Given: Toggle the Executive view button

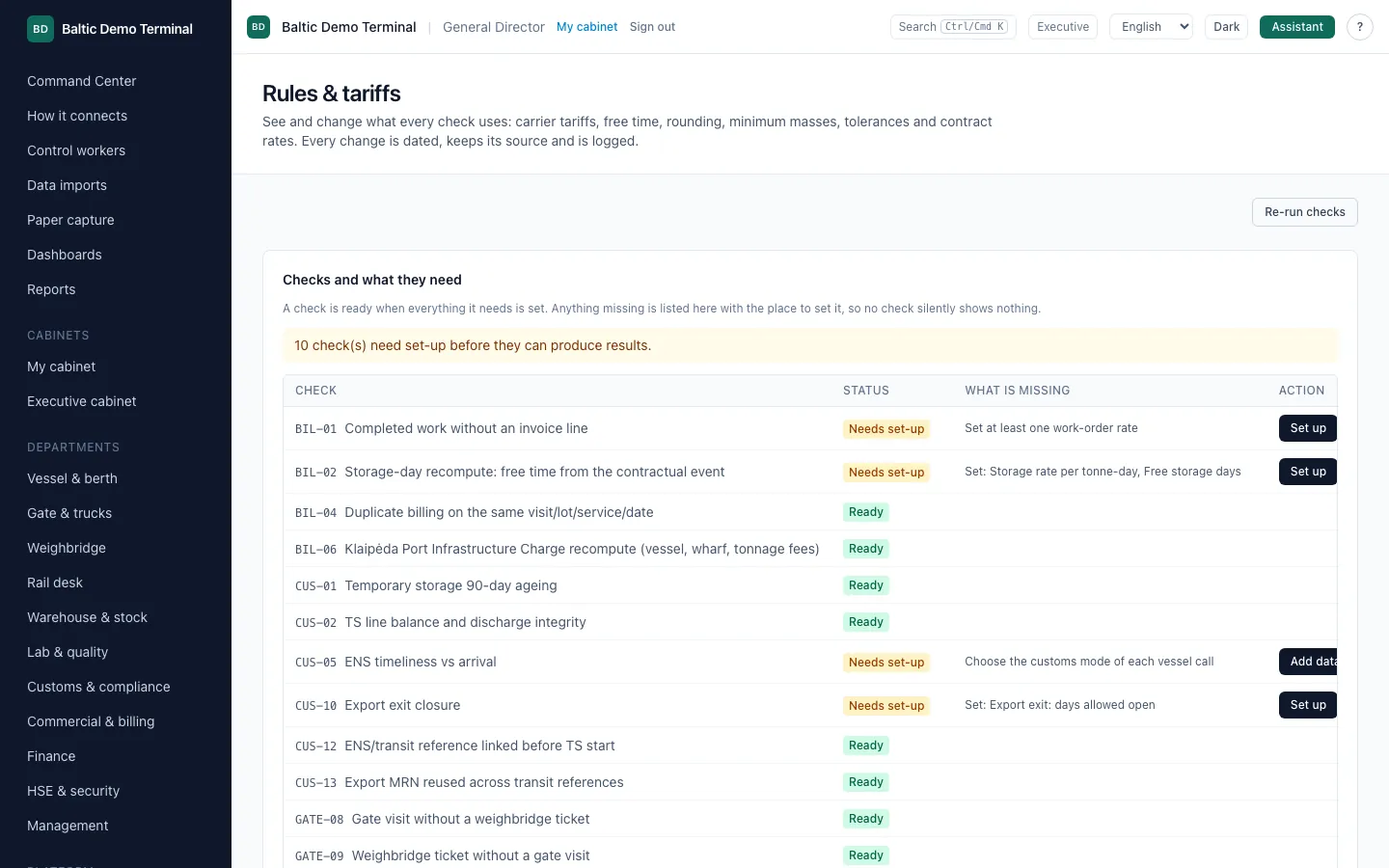Looking at the screenshot, I should tap(1063, 27).
